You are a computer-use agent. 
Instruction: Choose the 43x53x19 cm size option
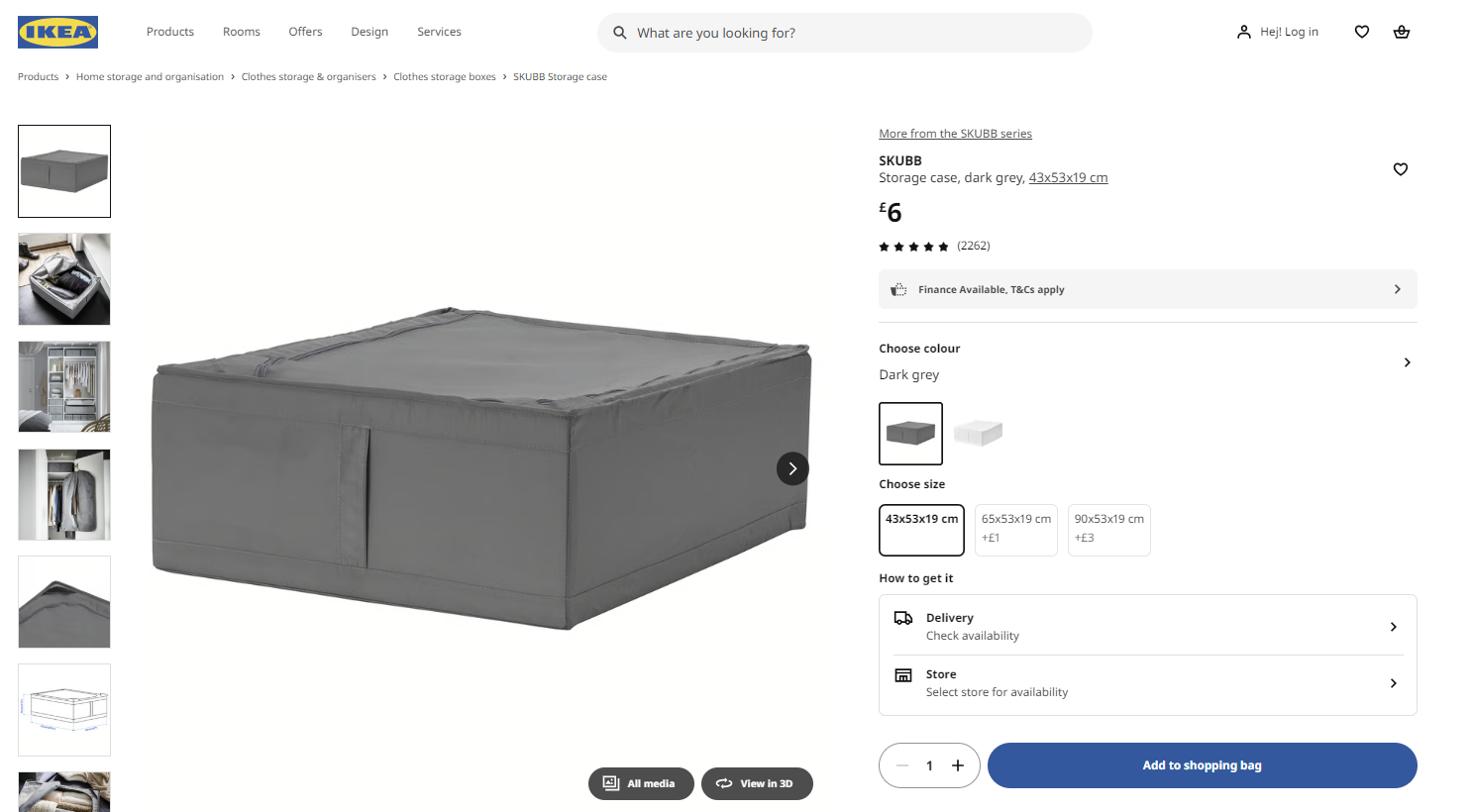(921, 530)
